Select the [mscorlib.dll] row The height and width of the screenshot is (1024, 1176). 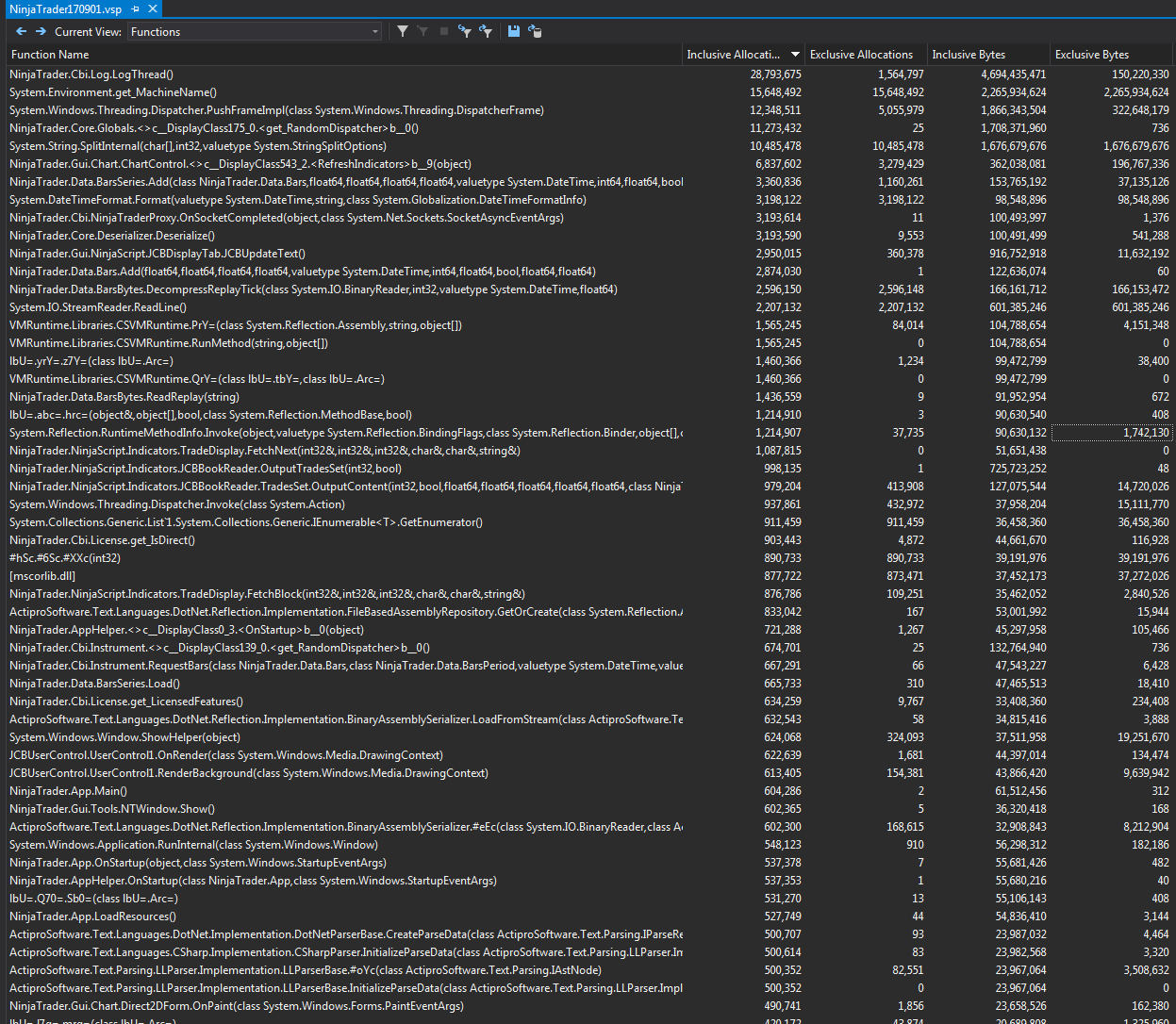588,576
